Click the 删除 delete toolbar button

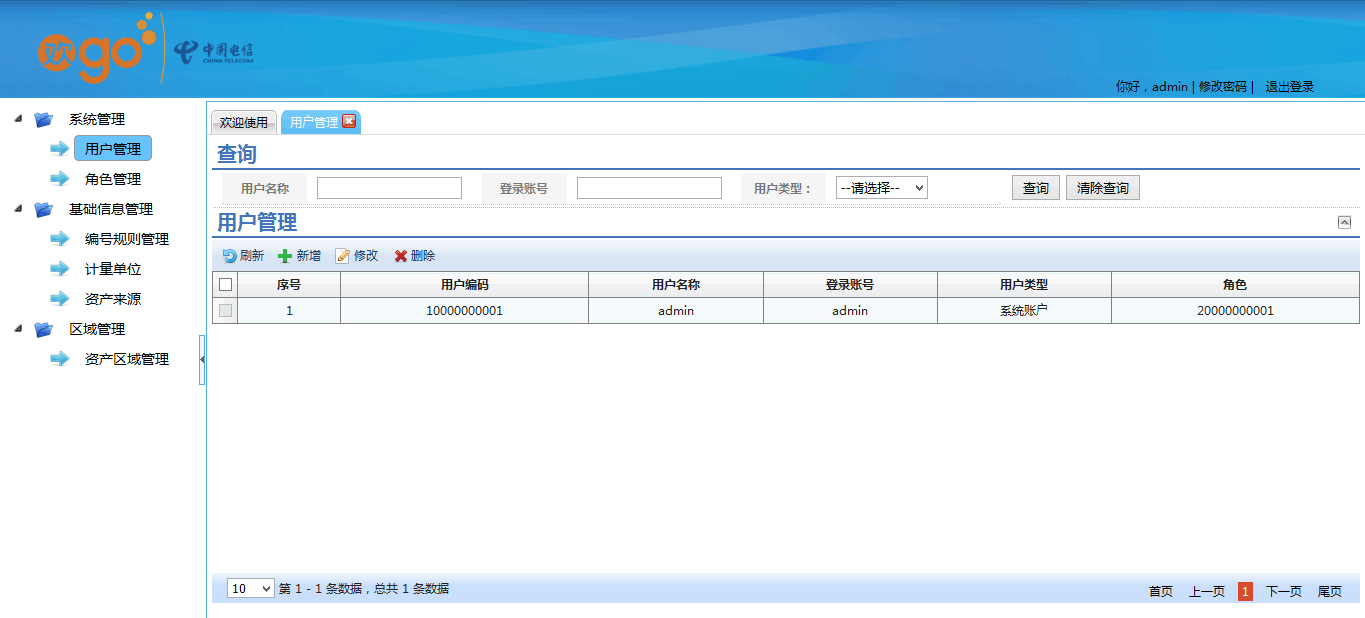point(414,256)
